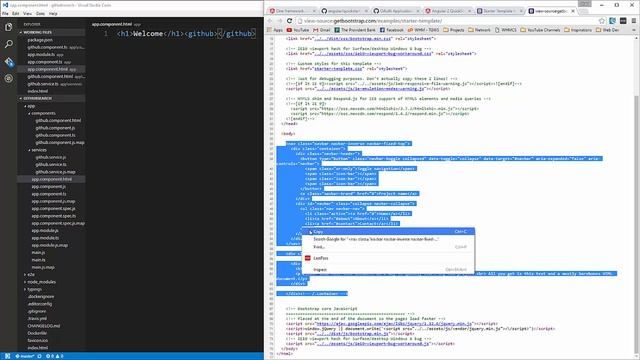Choose Inspect in the context menu
The height and width of the screenshot is (360, 640).
[x=388, y=269]
